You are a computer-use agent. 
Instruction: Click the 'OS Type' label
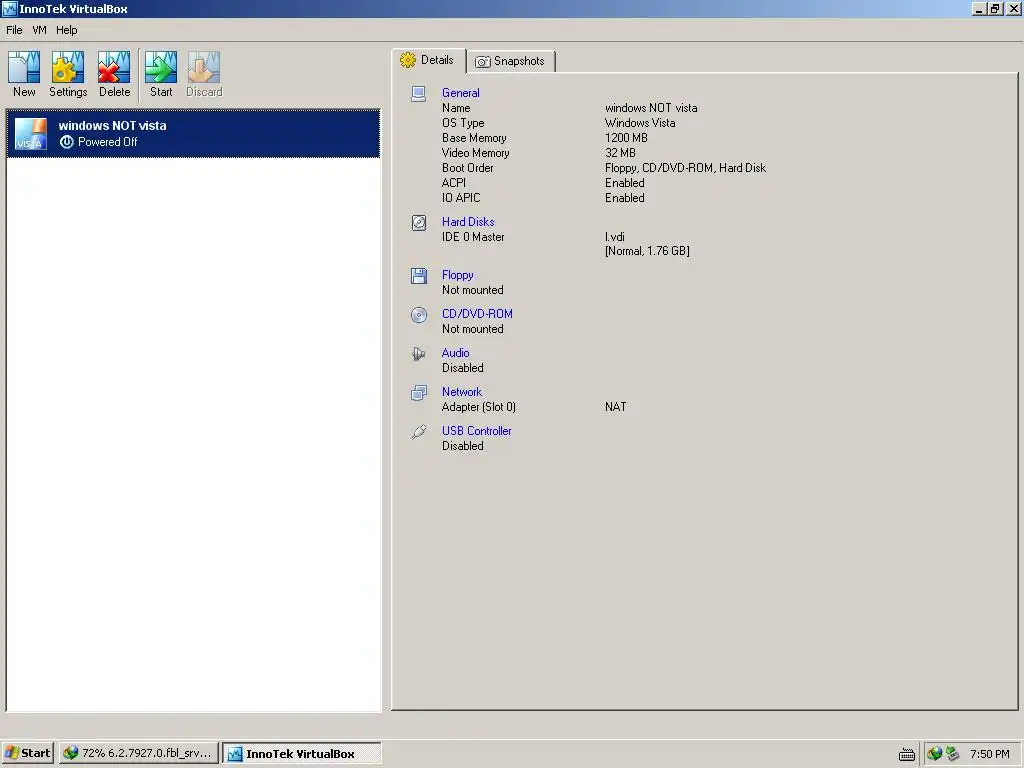point(463,123)
